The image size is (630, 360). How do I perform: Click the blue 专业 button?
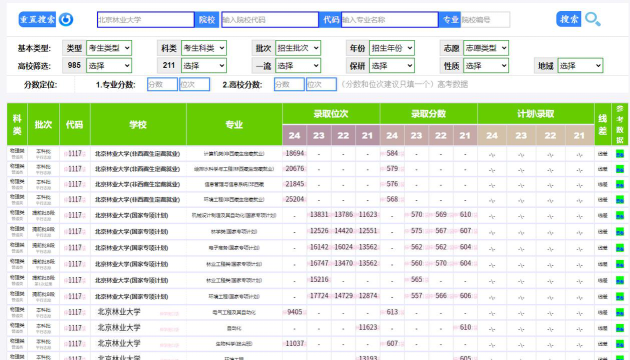click(450, 20)
